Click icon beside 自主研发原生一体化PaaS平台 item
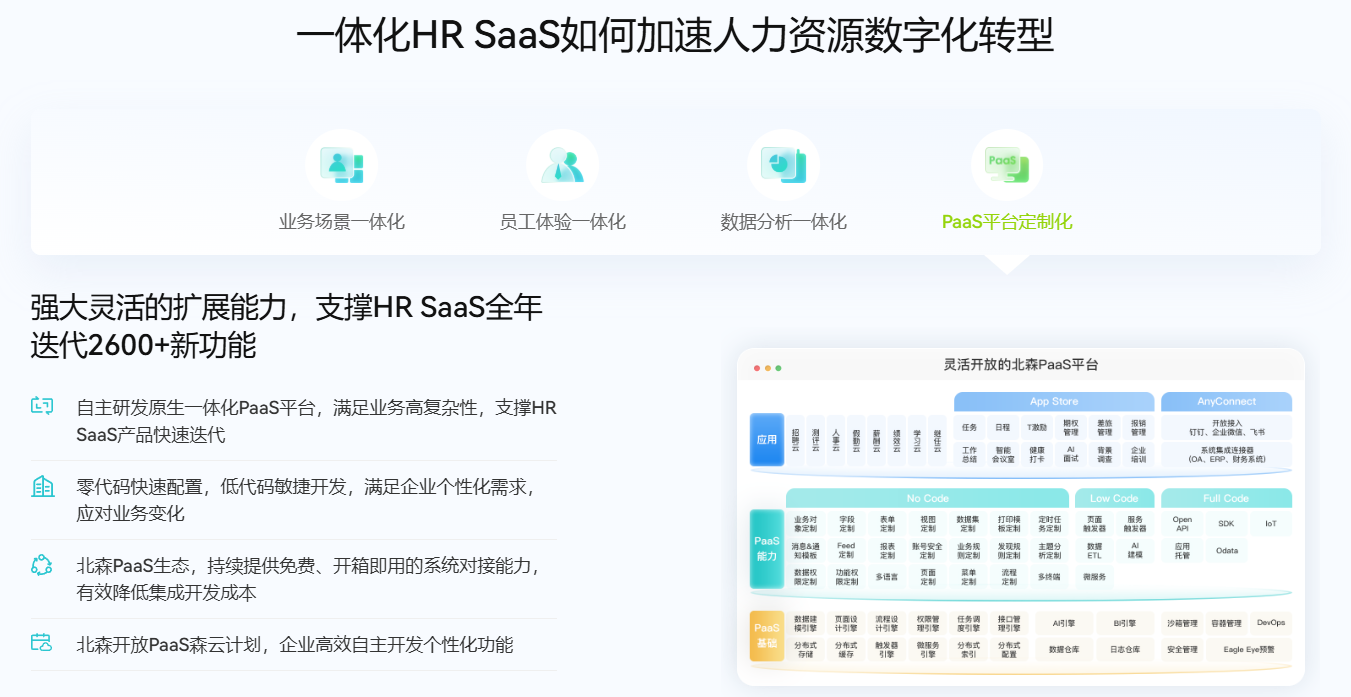The image size is (1351, 697). 42,406
